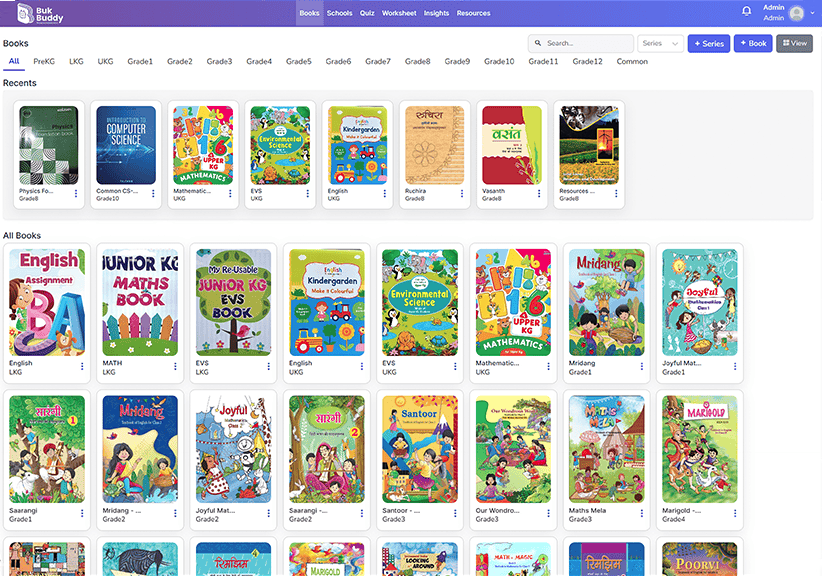Open options menu for Physics Fo... in Recents
This screenshot has width=822, height=576.
[76, 194]
